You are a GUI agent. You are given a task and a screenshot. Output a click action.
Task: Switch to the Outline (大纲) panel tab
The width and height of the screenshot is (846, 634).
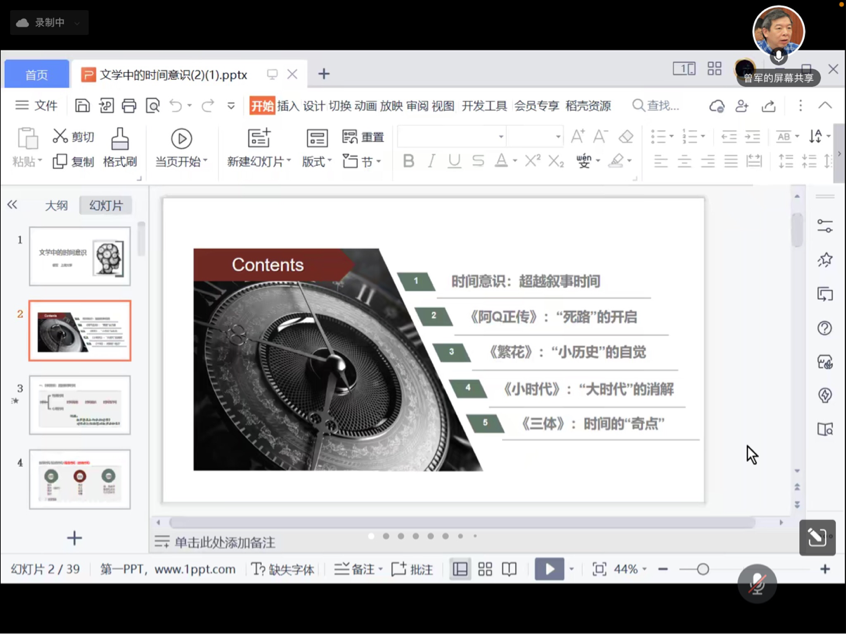56,205
